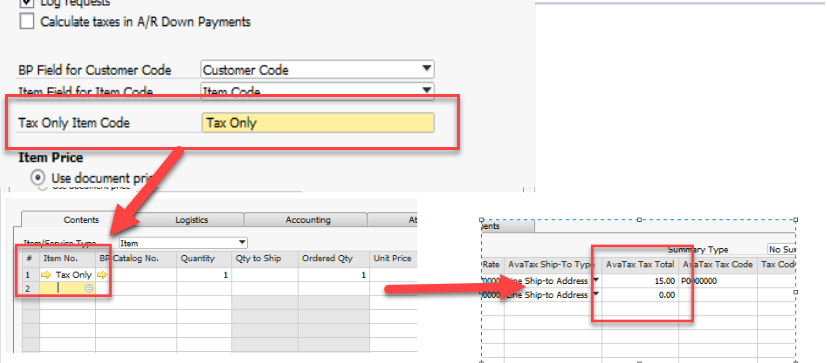Switch to the Contents tab
The width and height of the screenshot is (827, 363).
tap(81, 220)
